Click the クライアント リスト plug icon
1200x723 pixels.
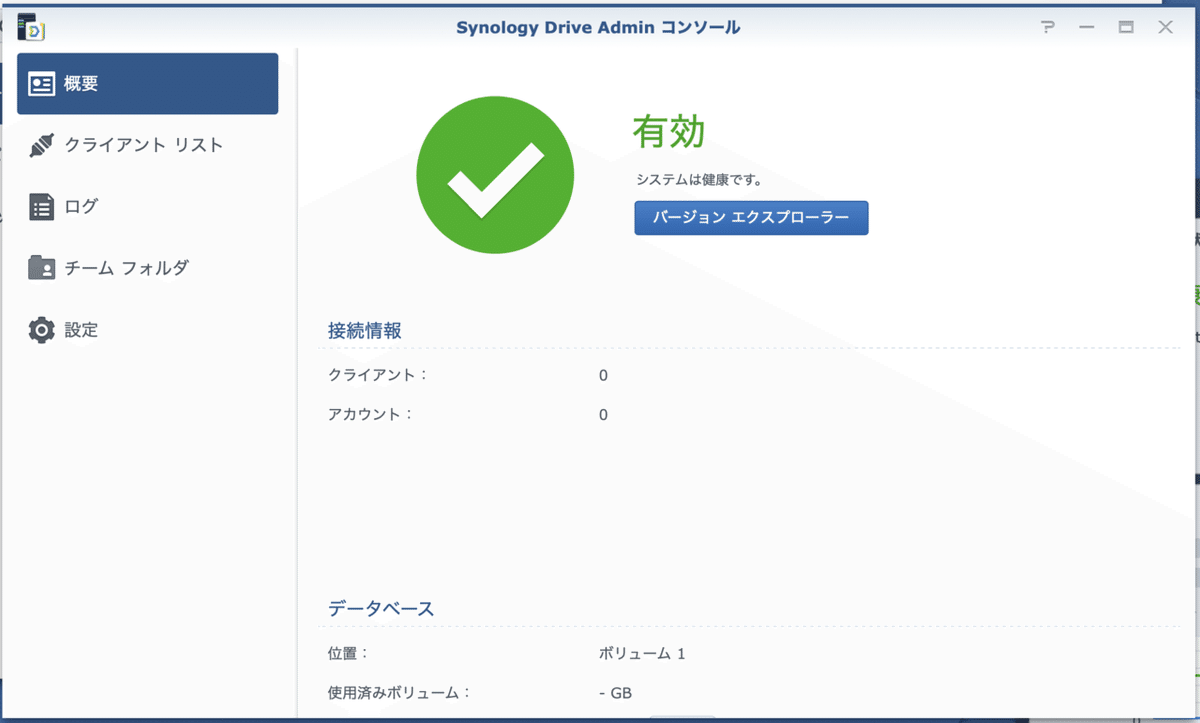40,145
